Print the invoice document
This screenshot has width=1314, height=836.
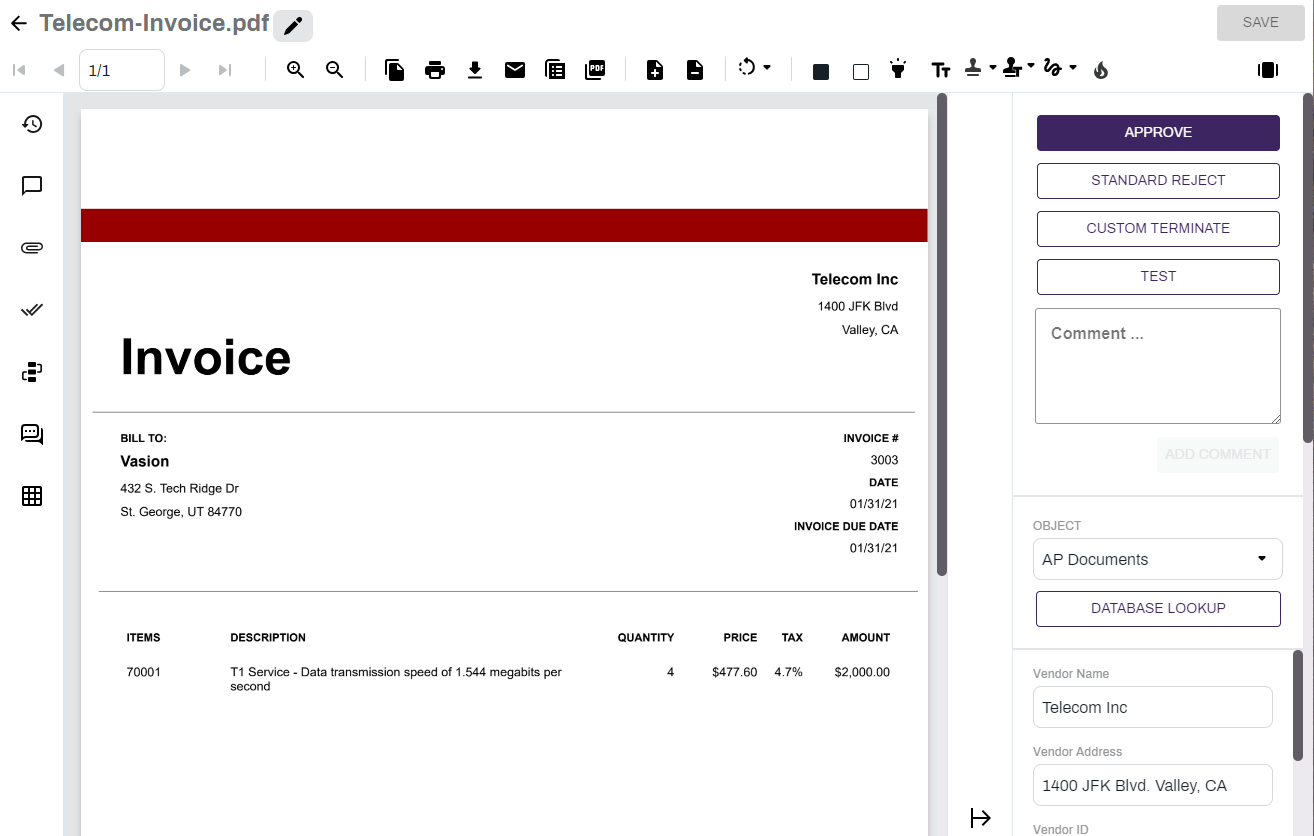(435, 70)
